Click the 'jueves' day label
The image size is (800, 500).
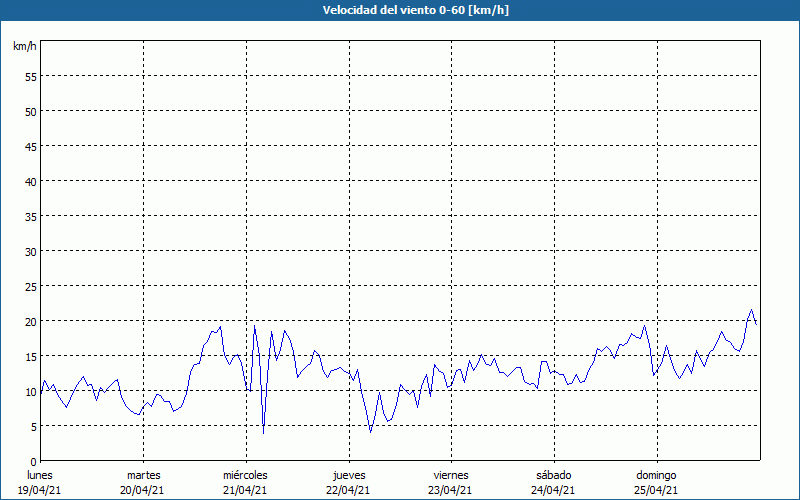[x=349, y=476]
